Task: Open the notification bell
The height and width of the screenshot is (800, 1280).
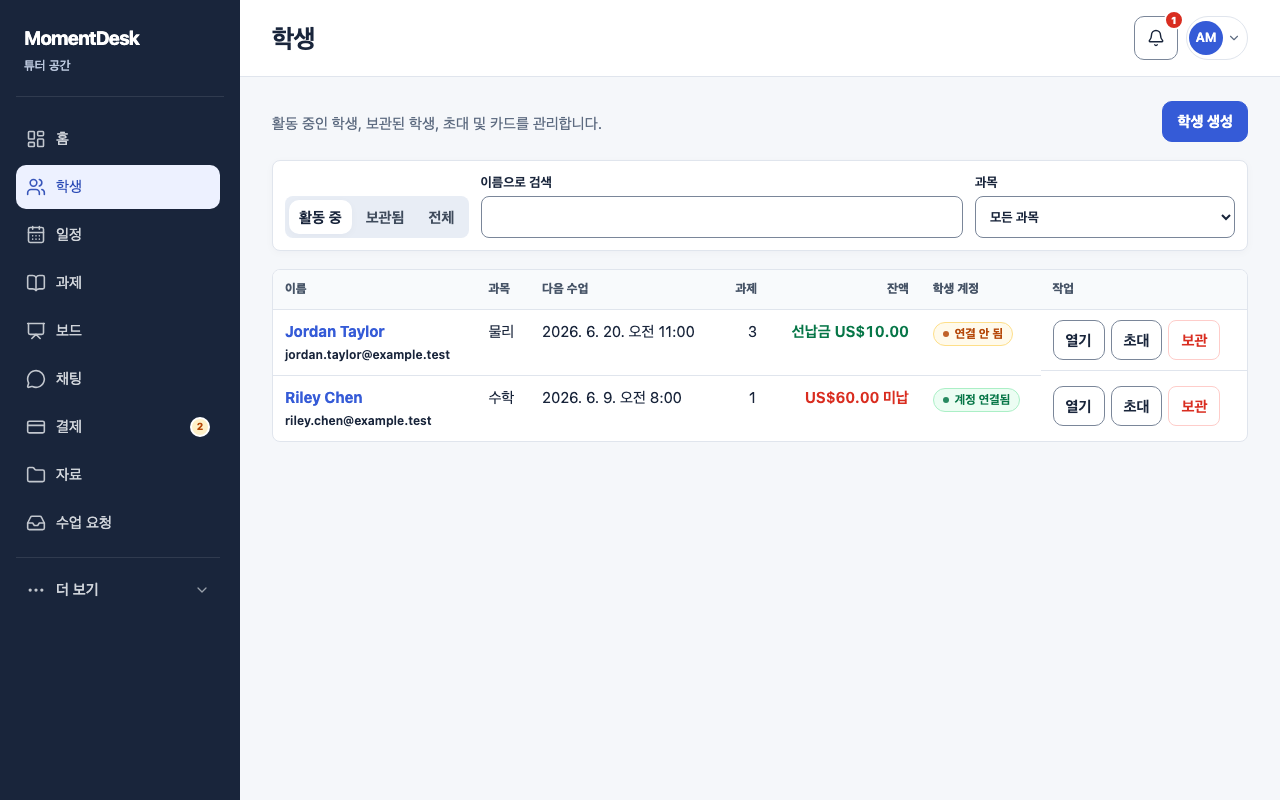Action: click(1156, 38)
